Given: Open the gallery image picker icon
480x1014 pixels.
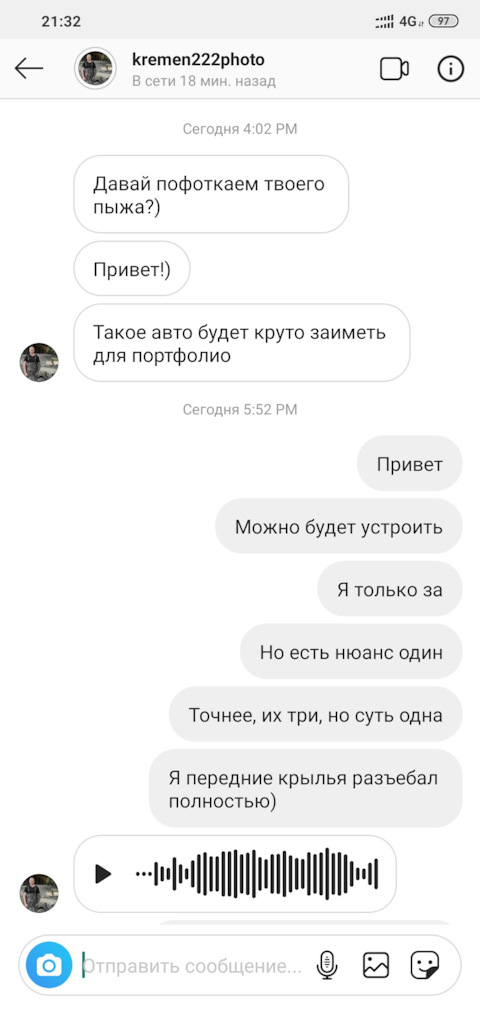Looking at the screenshot, I should tap(376, 965).
